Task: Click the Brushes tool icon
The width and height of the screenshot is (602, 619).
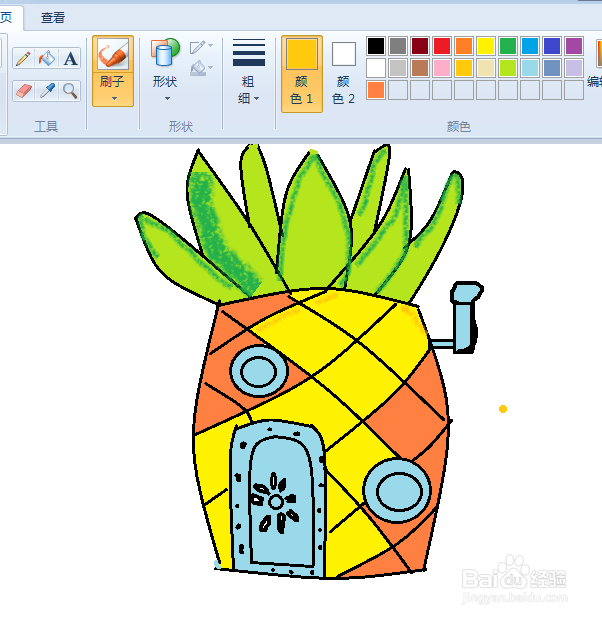Action: click(x=113, y=54)
